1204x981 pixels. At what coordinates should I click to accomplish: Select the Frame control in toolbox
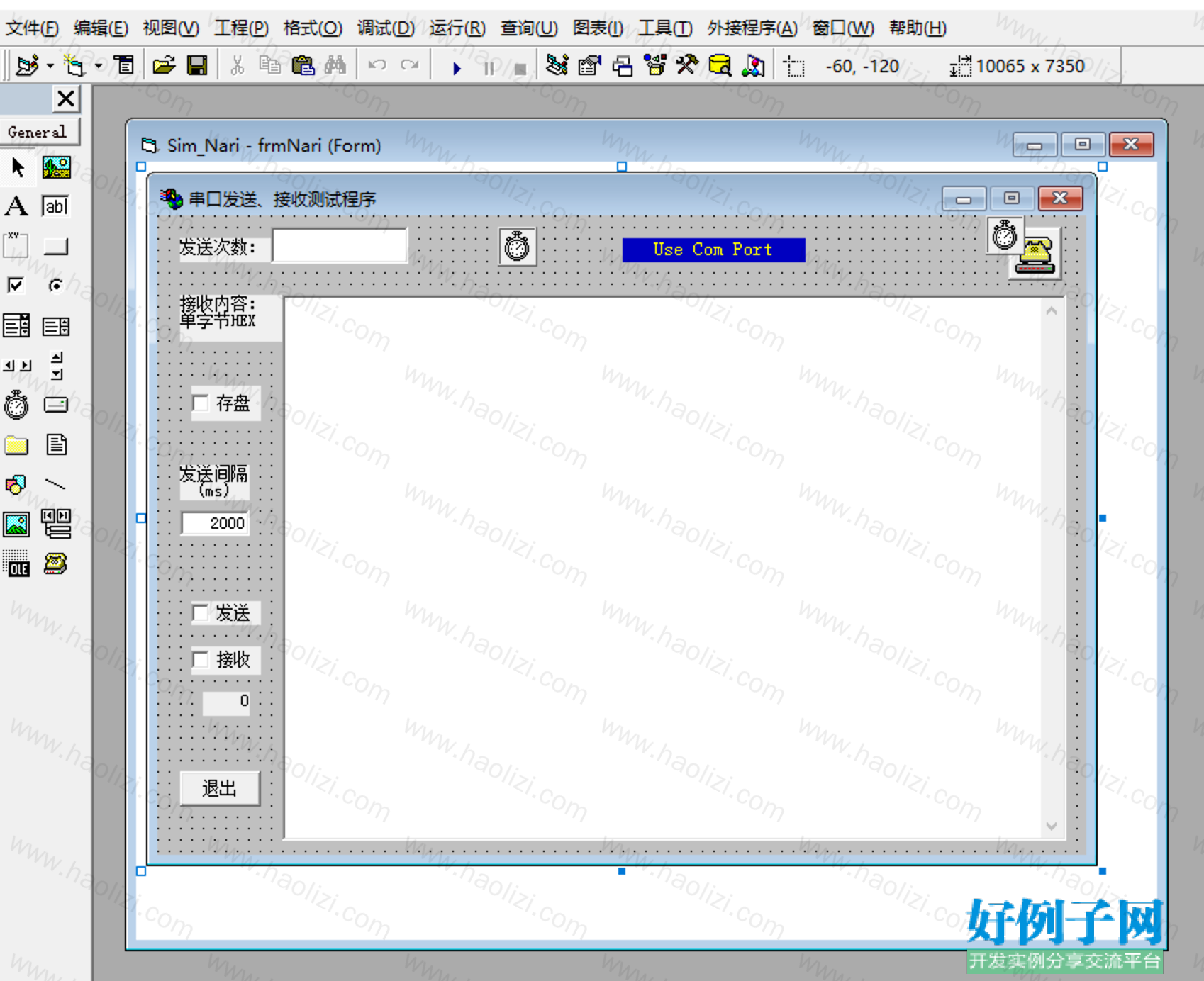(x=16, y=245)
